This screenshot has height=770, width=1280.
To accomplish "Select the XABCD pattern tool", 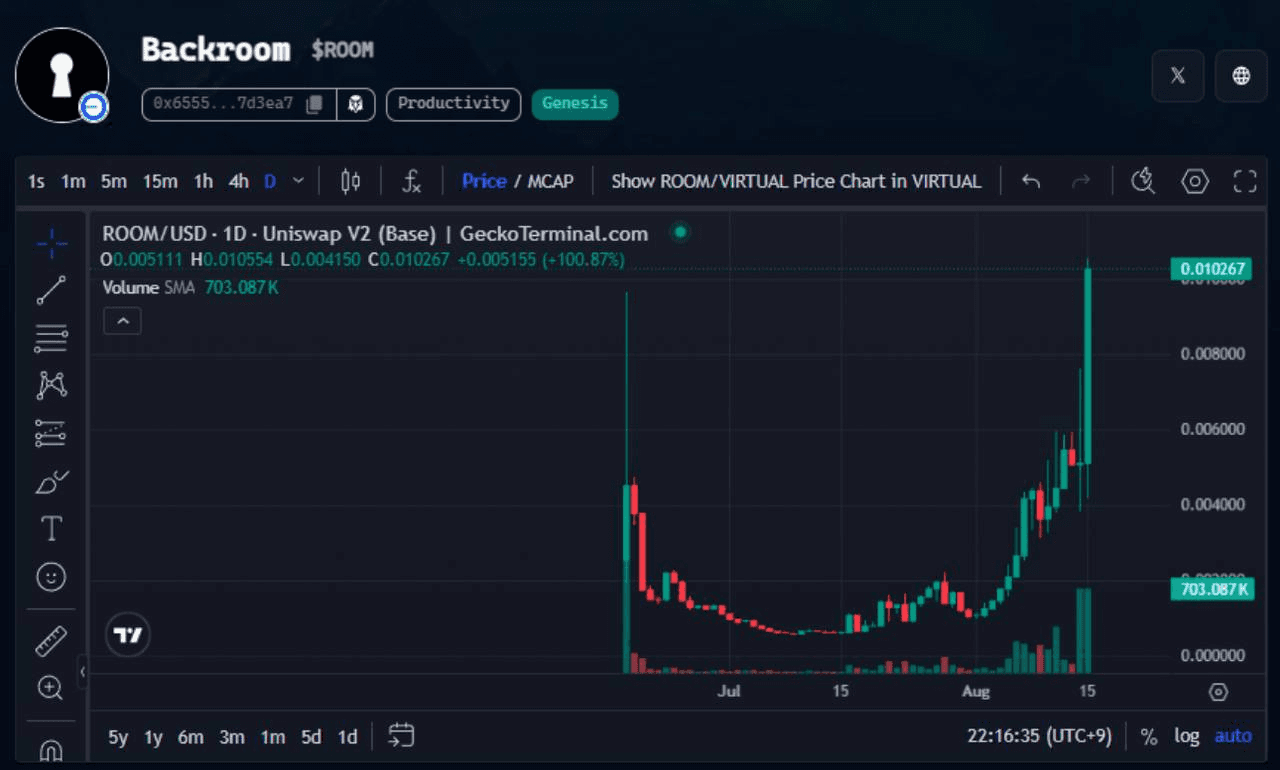I will click(51, 385).
